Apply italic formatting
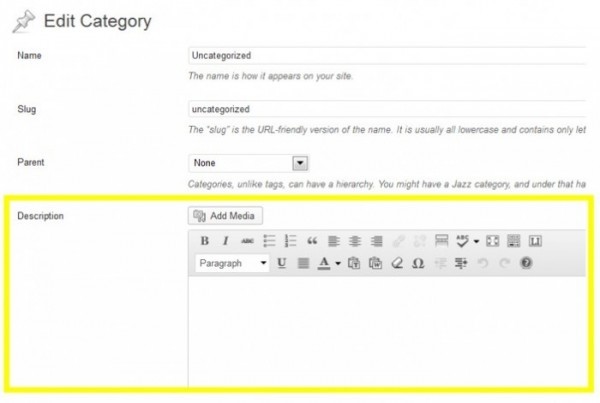The image size is (600, 403). pyautogui.click(x=225, y=241)
